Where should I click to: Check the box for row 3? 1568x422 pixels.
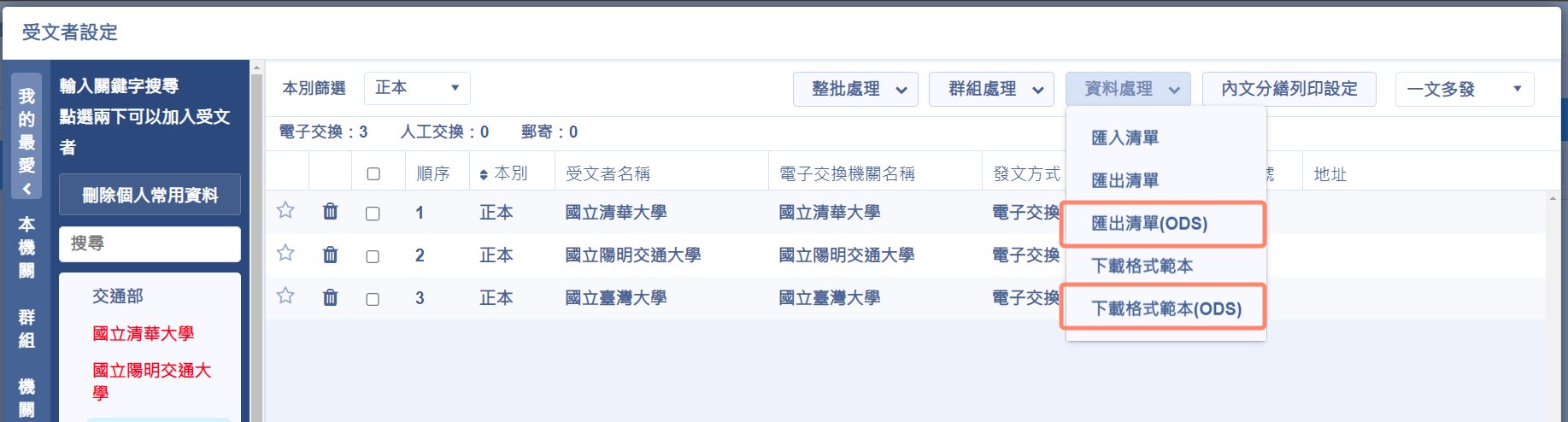[373, 299]
